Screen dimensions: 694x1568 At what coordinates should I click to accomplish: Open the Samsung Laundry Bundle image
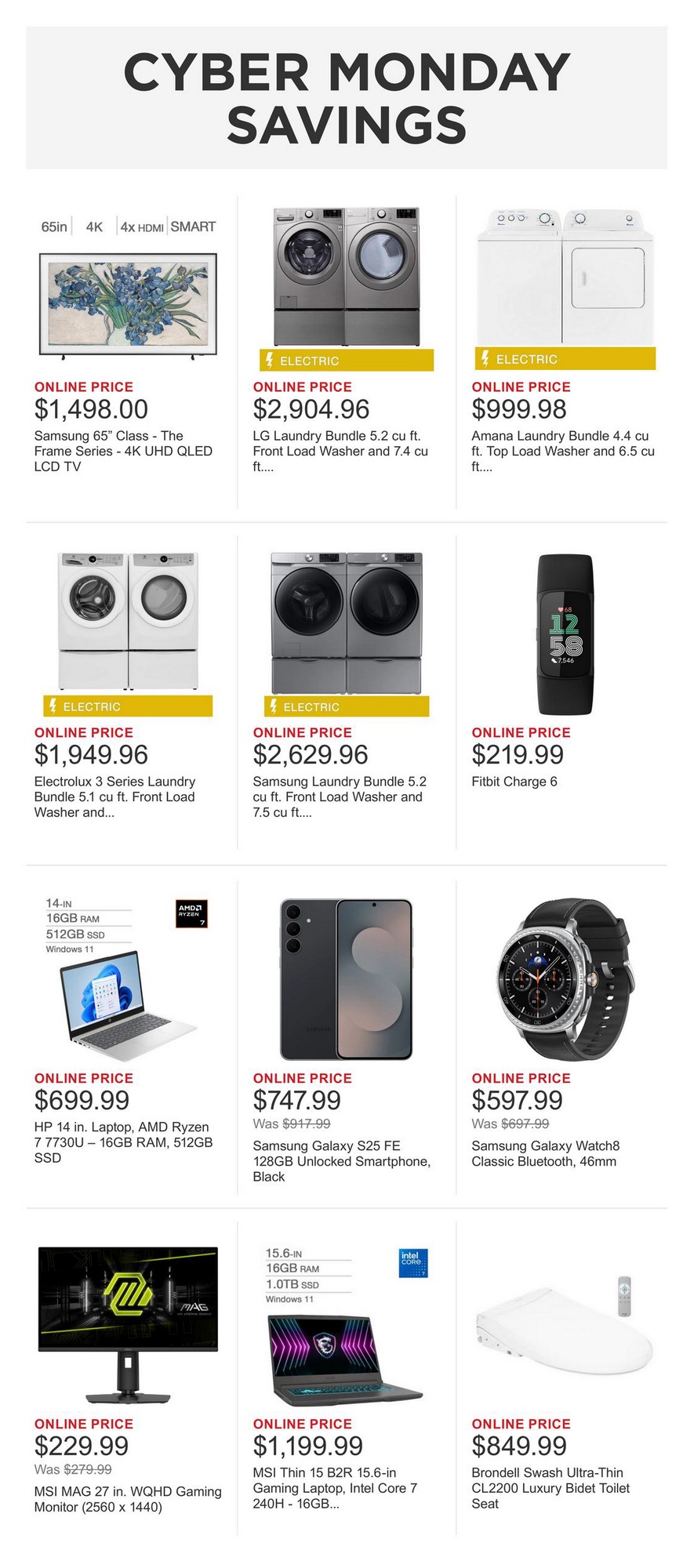click(346, 621)
